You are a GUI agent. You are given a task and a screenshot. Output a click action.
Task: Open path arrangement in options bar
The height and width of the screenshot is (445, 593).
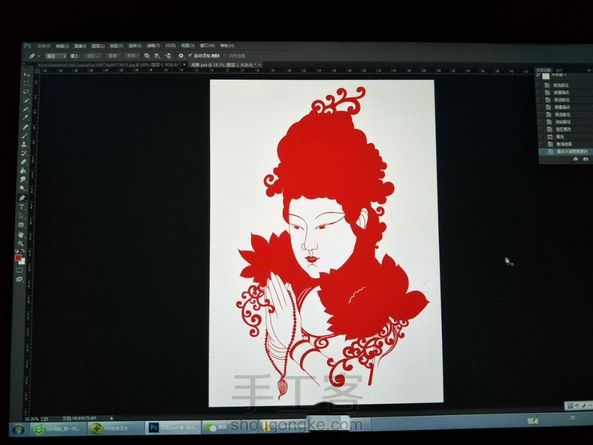(168, 56)
